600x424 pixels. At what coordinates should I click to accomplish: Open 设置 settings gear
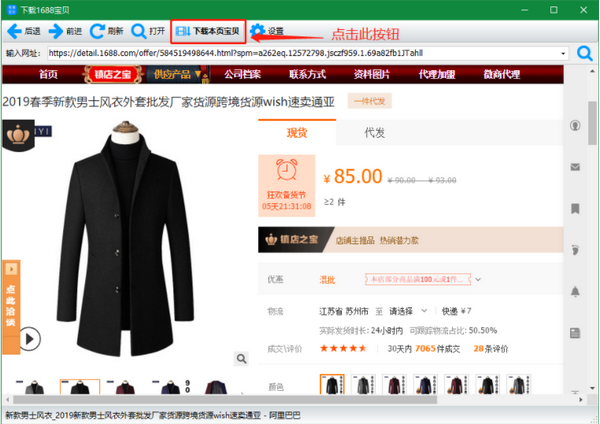tap(267, 31)
